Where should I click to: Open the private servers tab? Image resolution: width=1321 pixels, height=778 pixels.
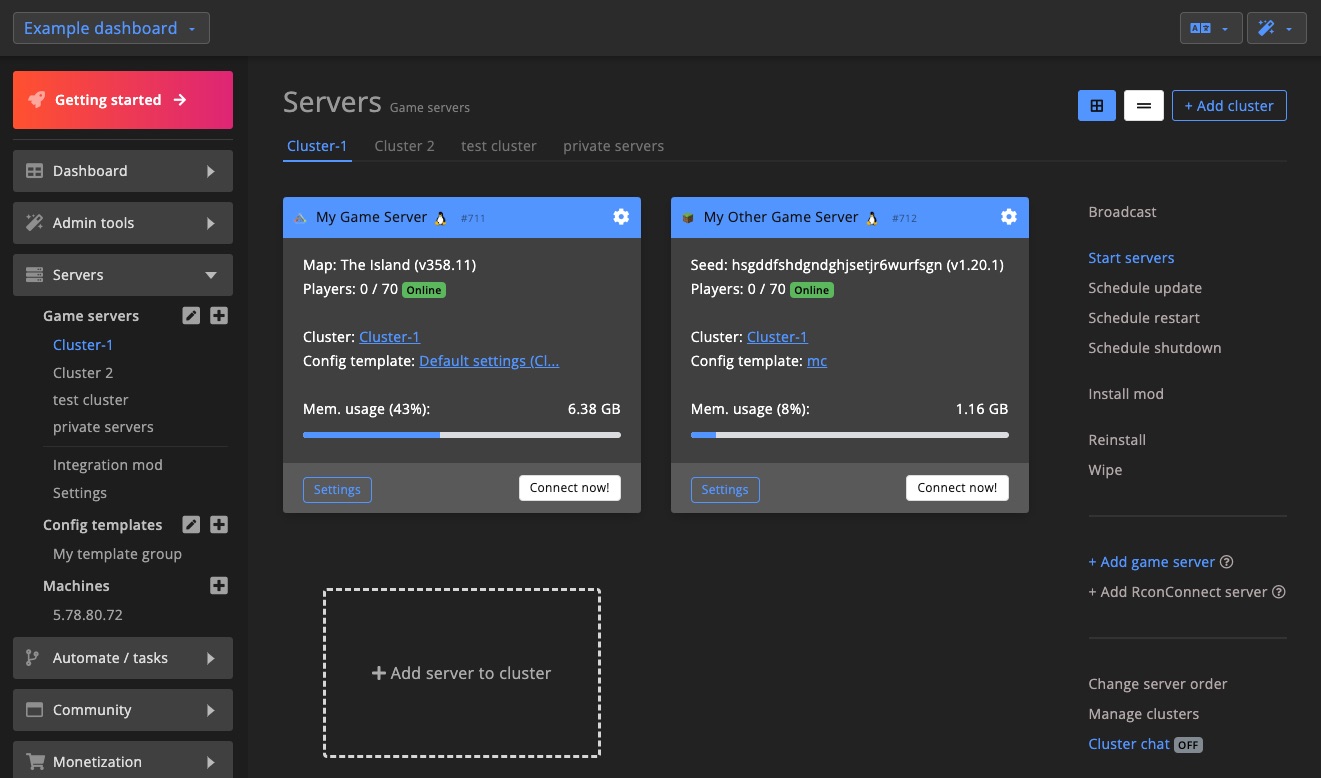[x=613, y=146]
